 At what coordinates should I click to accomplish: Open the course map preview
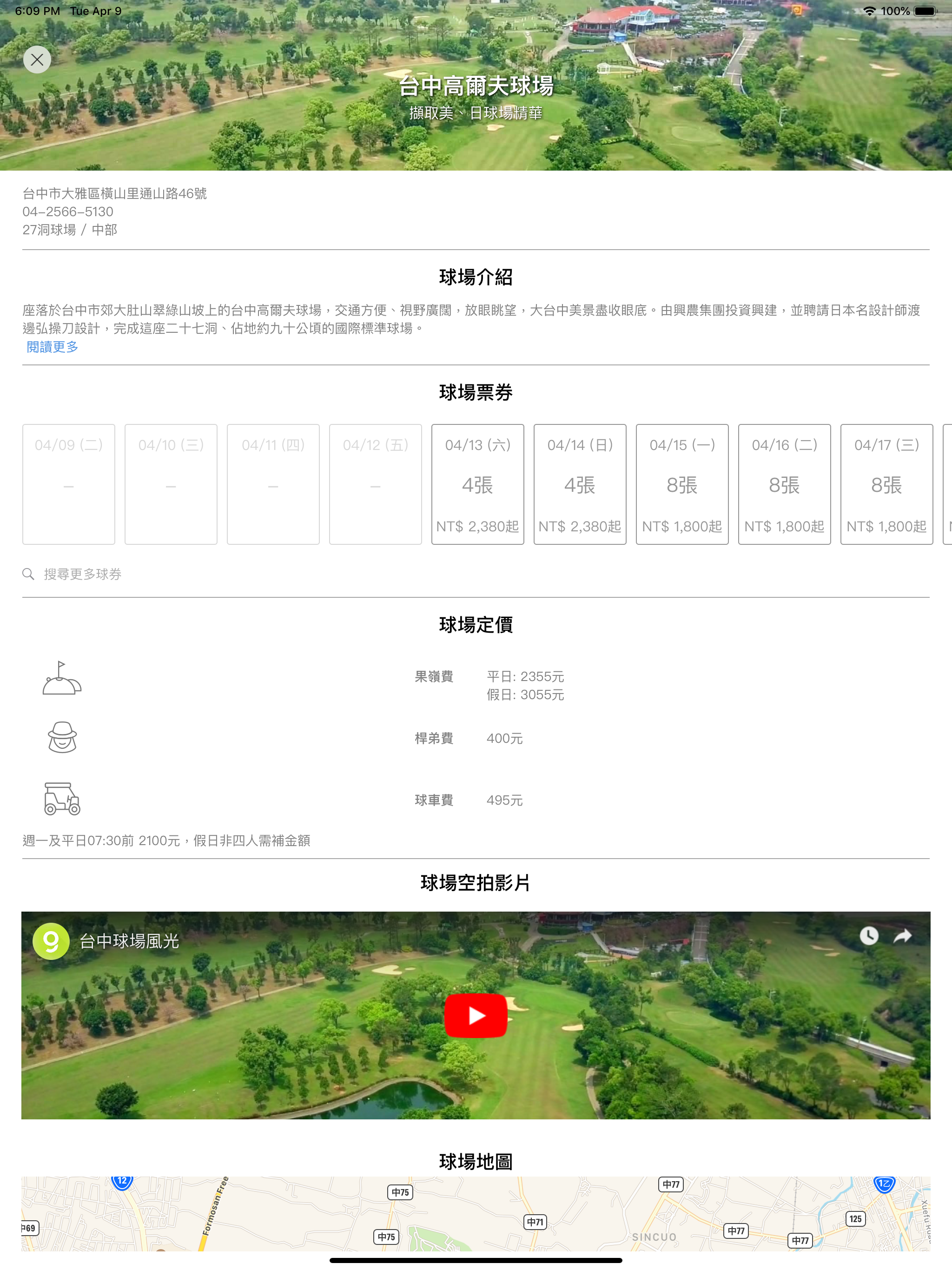tap(476, 1214)
